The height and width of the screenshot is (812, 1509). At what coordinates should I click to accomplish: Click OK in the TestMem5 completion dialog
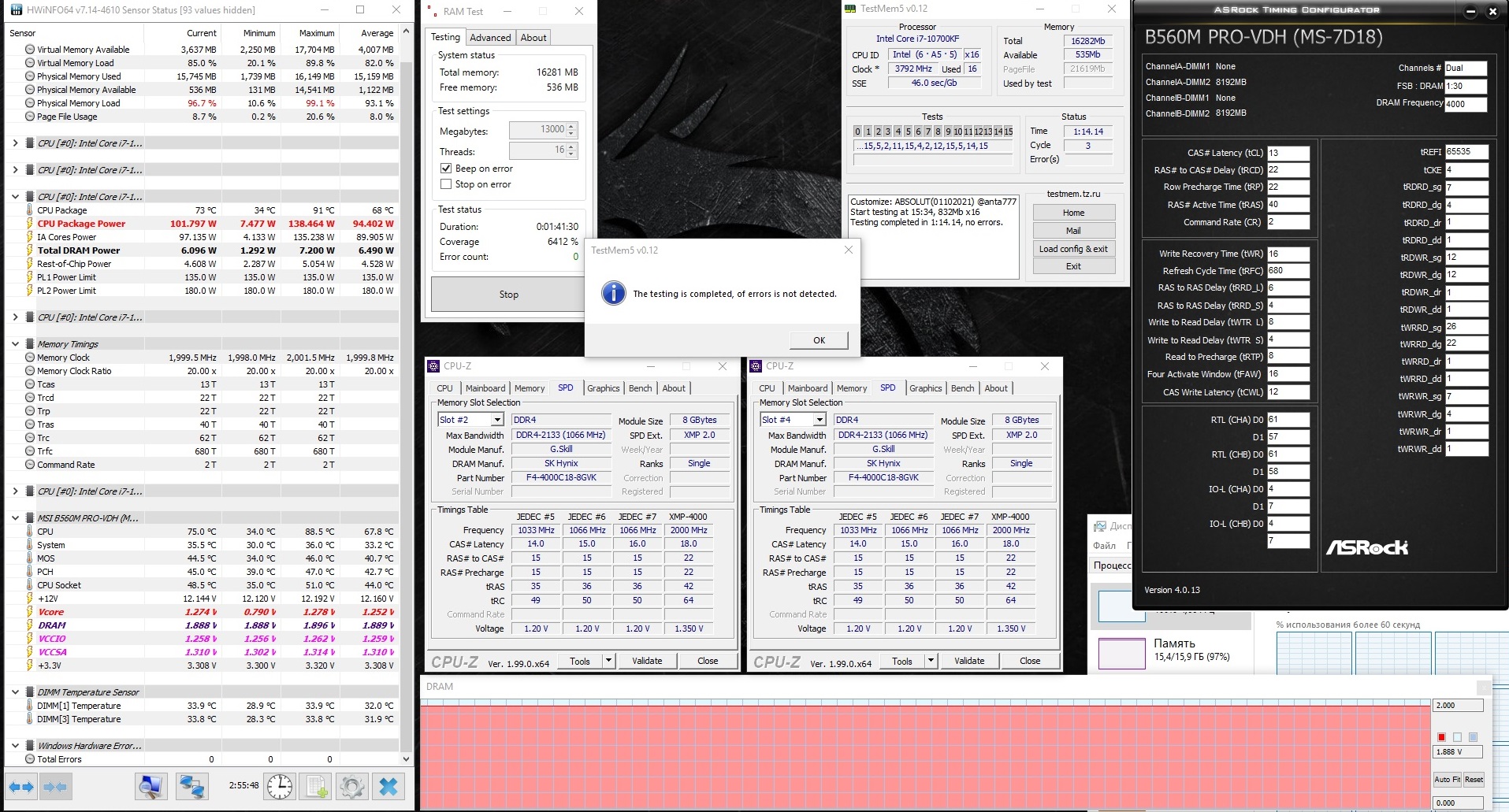(819, 340)
